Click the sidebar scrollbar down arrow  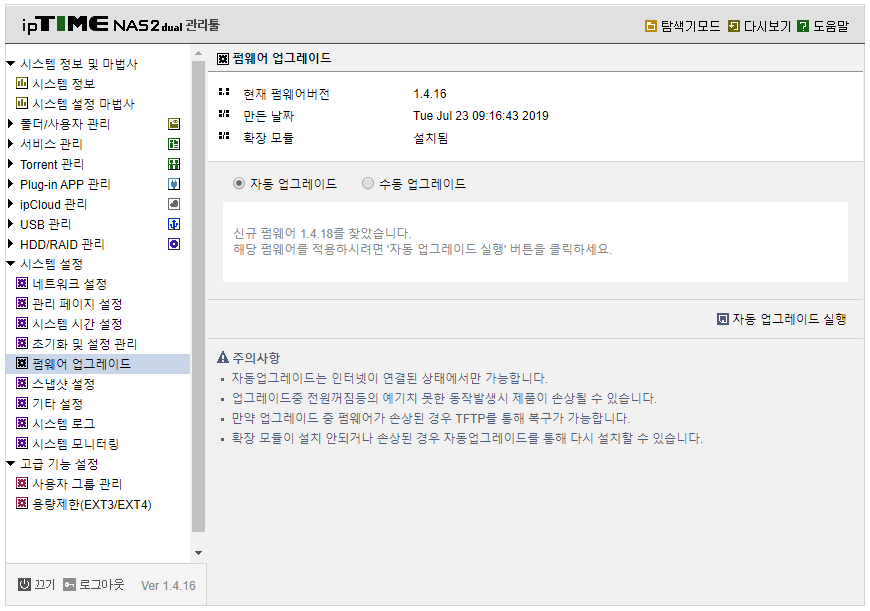(199, 553)
